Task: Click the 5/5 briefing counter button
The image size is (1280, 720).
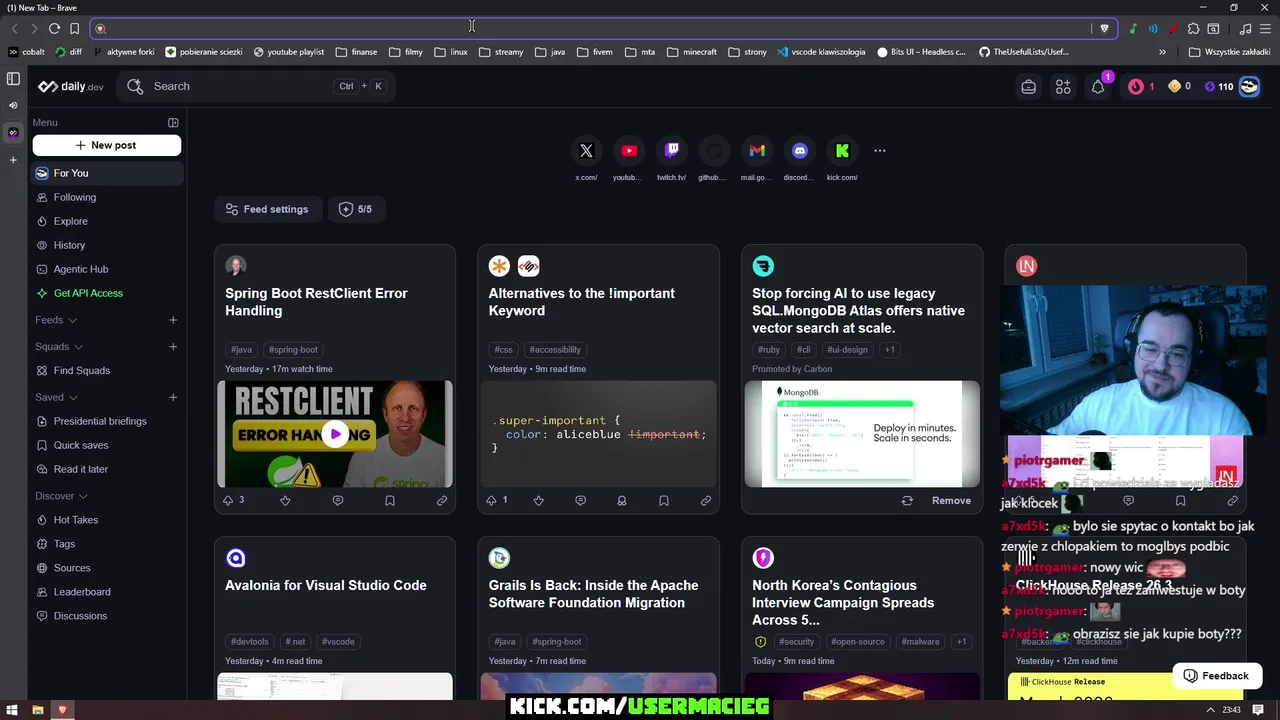Action: click(x=356, y=209)
